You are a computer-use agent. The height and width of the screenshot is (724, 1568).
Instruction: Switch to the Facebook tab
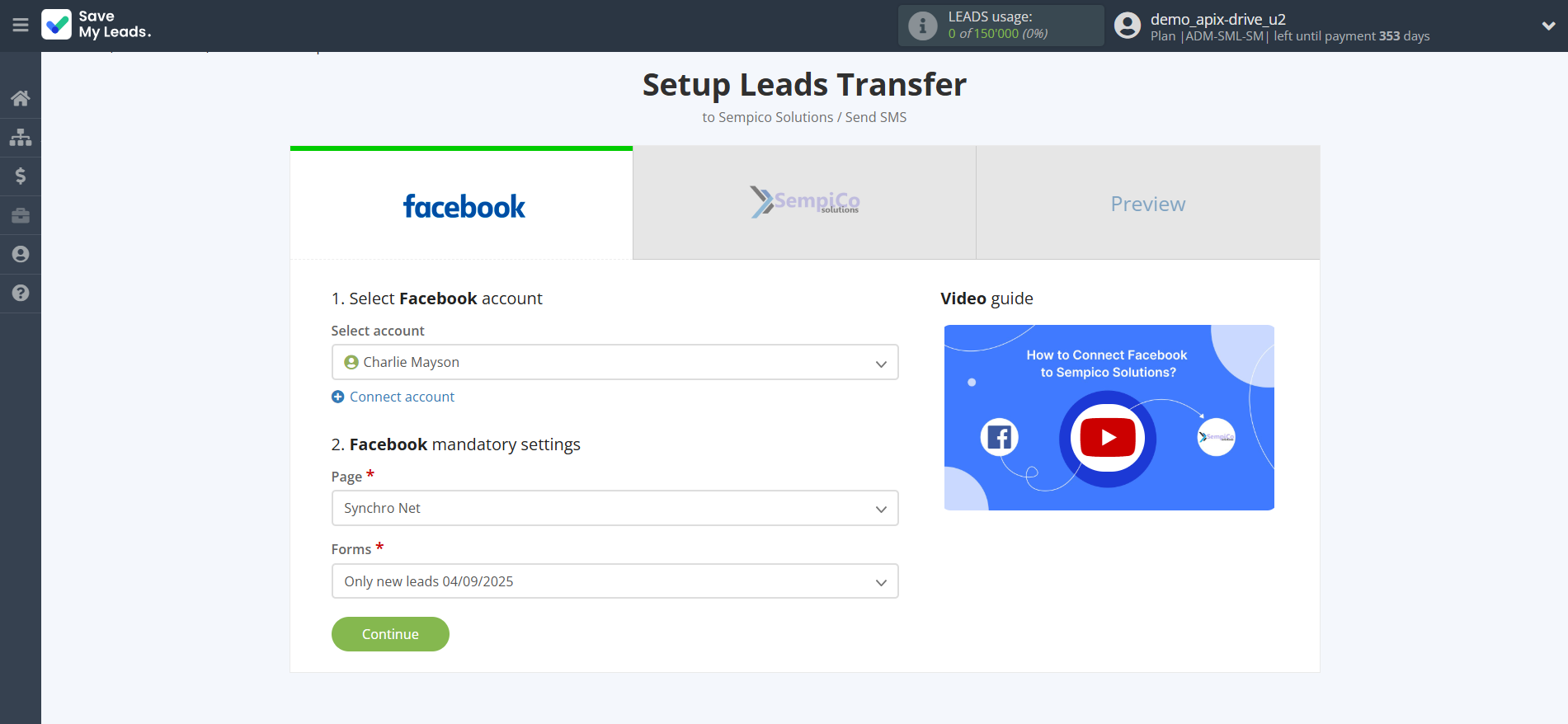click(462, 205)
